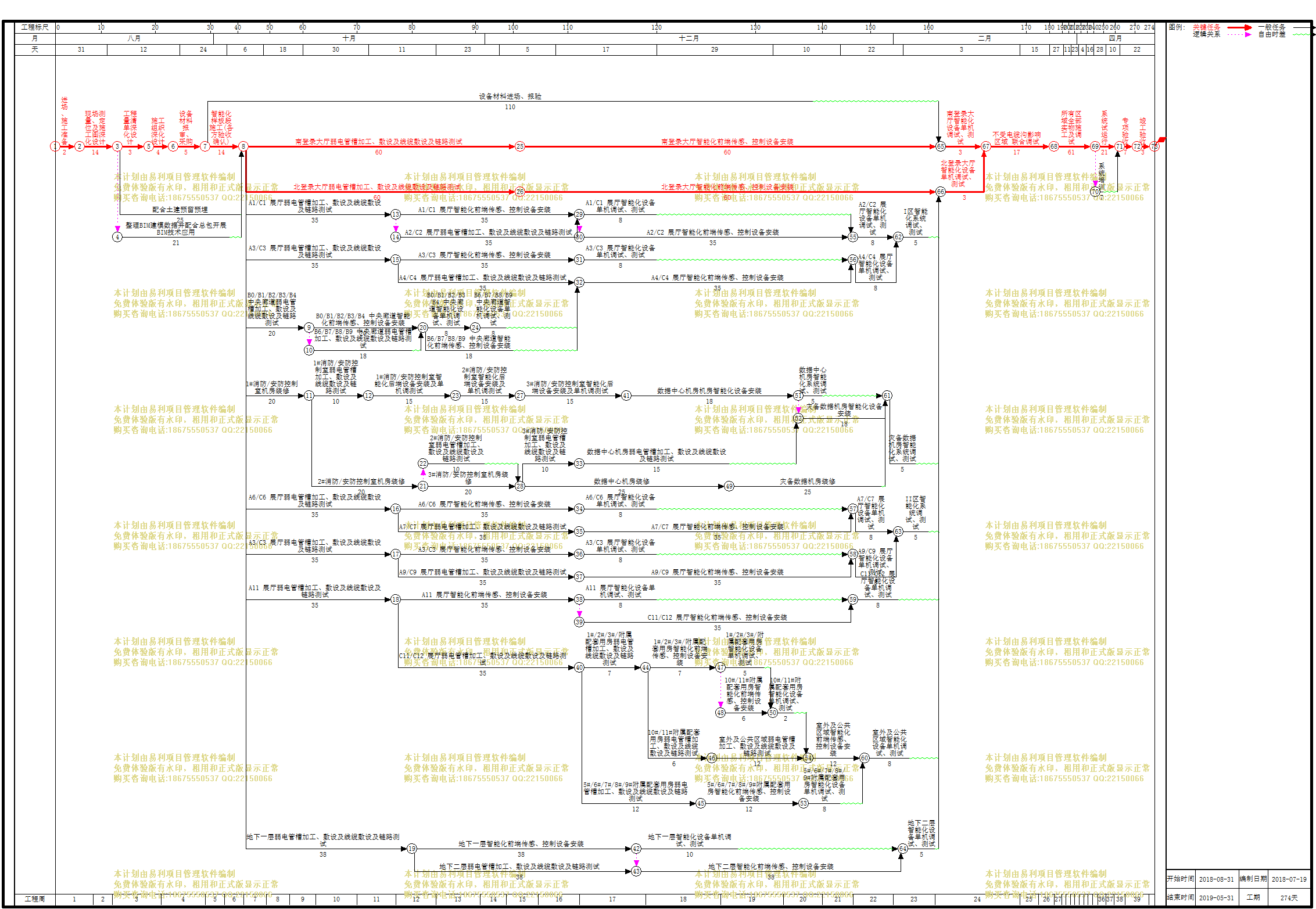Image resolution: width=1316 pixels, height=909 pixels.
Task: Click the compile date value 2018-07-19
Action: [1289, 879]
